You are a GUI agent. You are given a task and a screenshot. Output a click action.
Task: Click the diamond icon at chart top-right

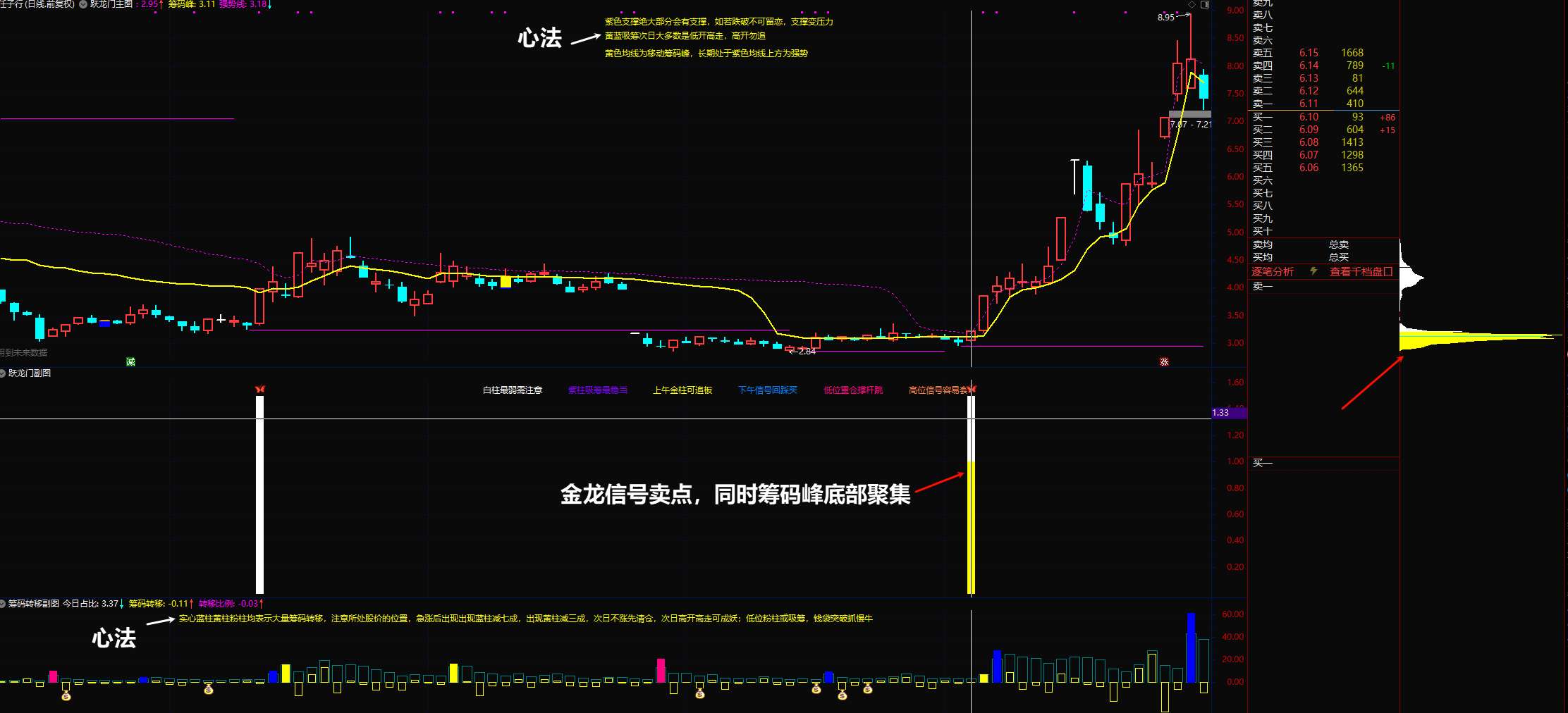tap(1192, 4)
